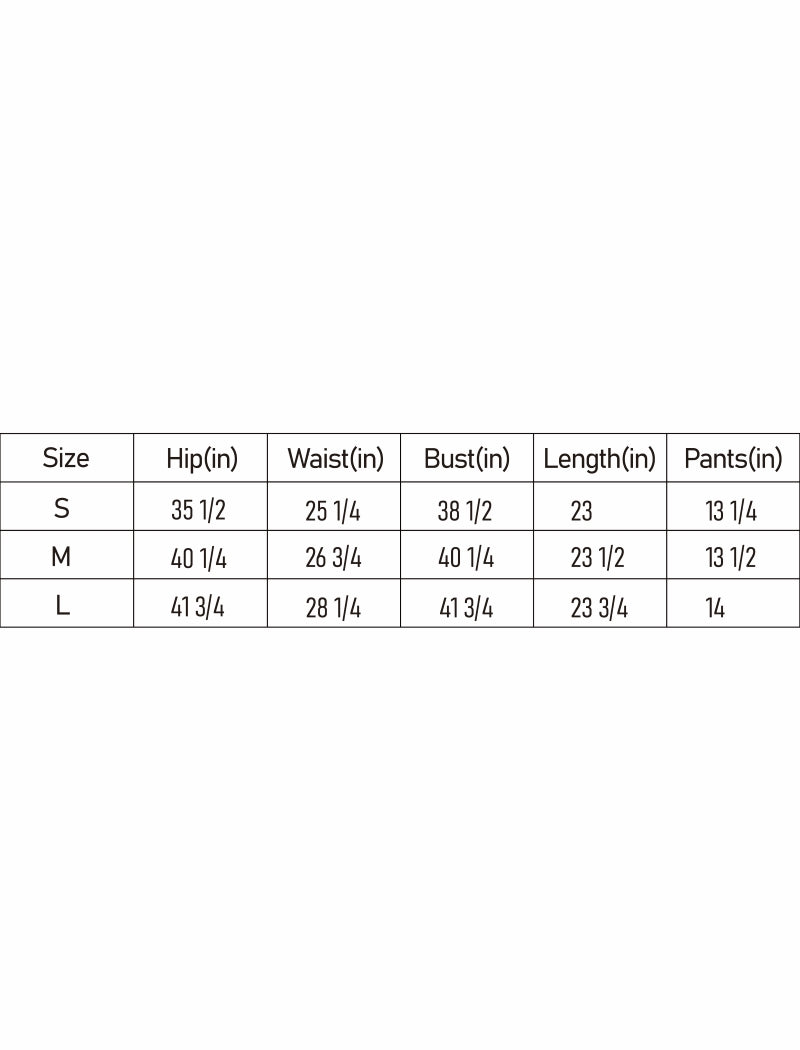
Task: Click the 13 1/2 pants value
Action: pyautogui.click(x=731, y=559)
